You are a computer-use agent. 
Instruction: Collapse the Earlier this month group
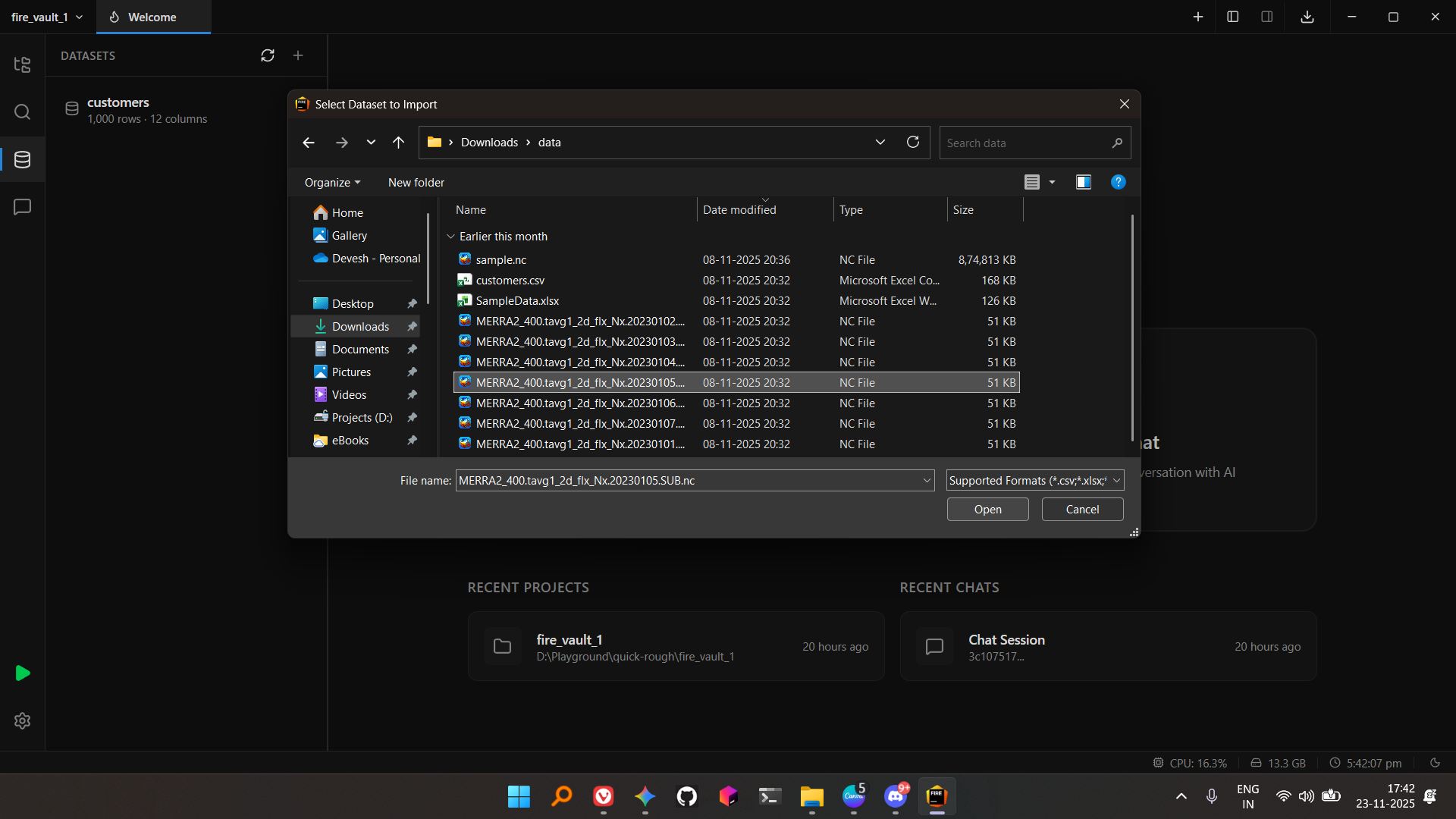pyautogui.click(x=450, y=237)
